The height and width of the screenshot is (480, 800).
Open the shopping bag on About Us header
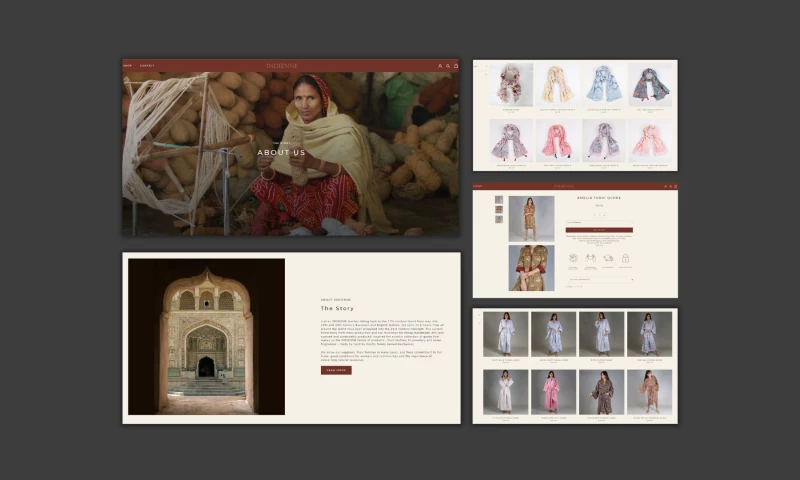pyautogui.click(x=456, y=66)
